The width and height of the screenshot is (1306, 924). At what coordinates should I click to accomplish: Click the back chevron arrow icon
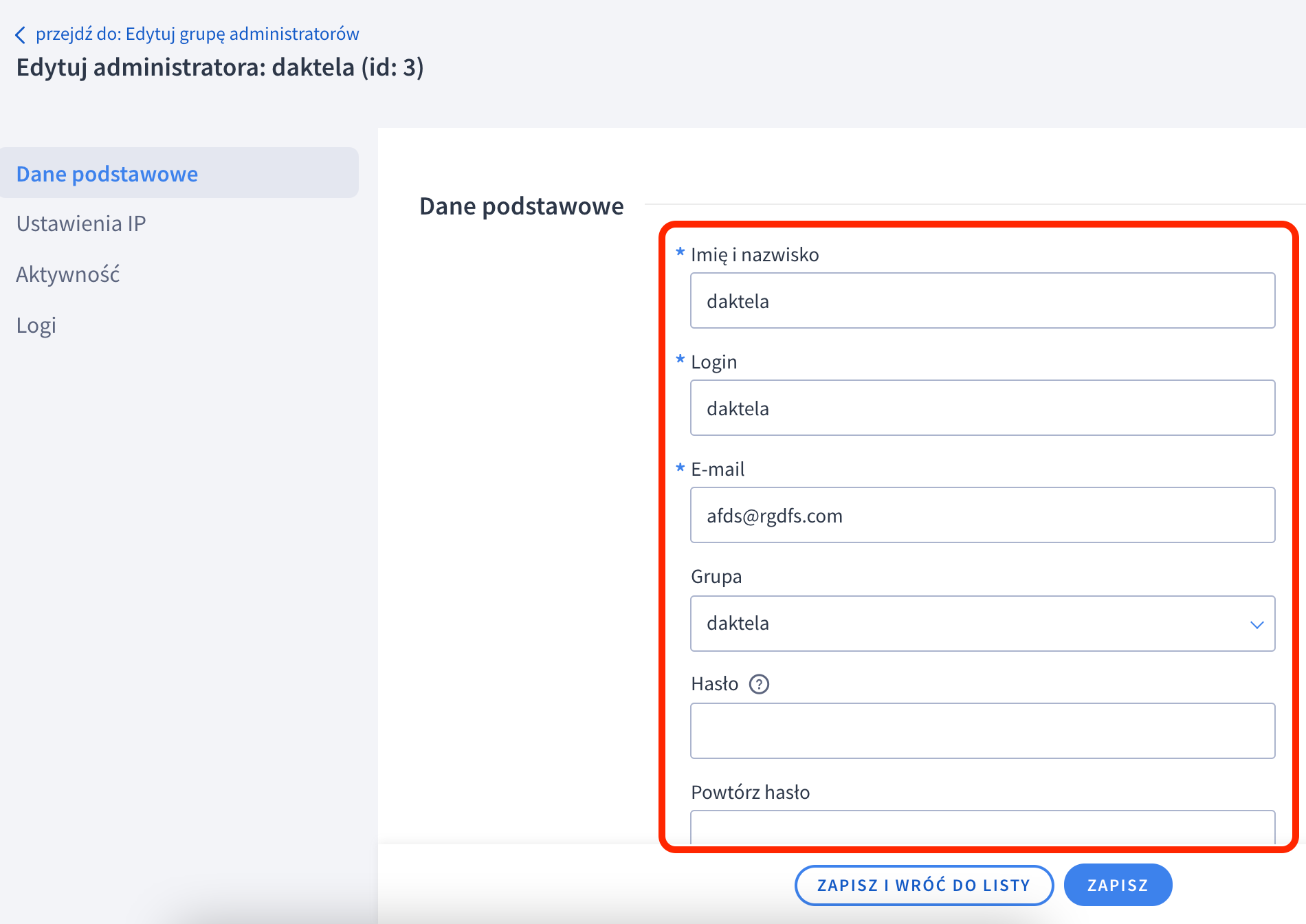(x=21, y=35)
